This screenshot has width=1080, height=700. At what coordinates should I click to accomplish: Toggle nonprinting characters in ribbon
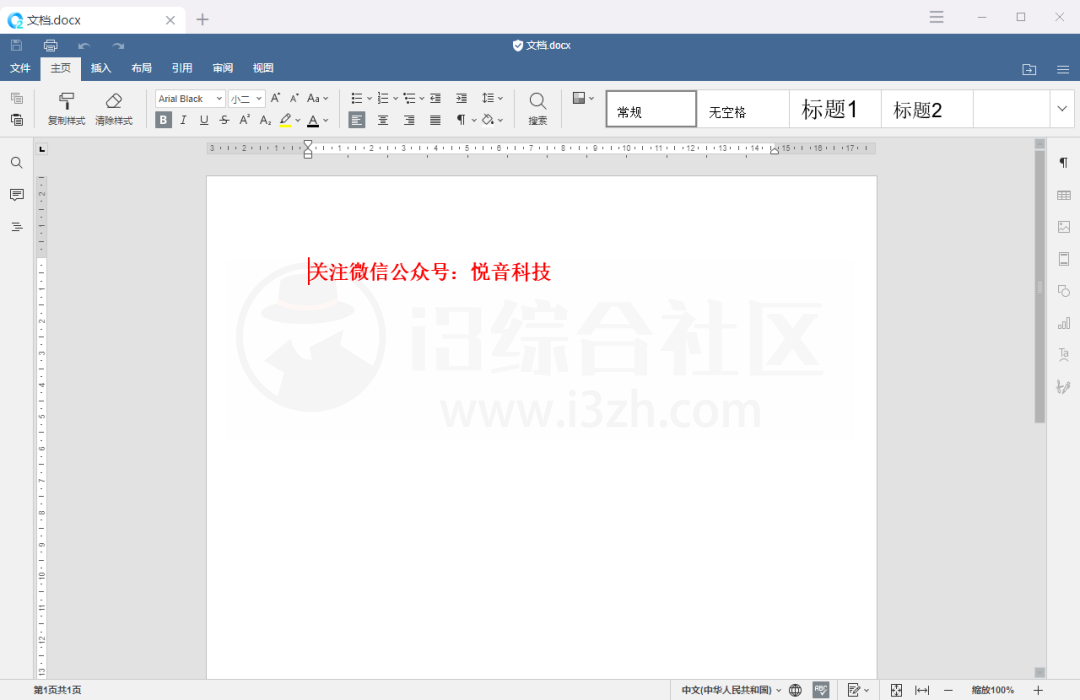[x=461, y=120]
